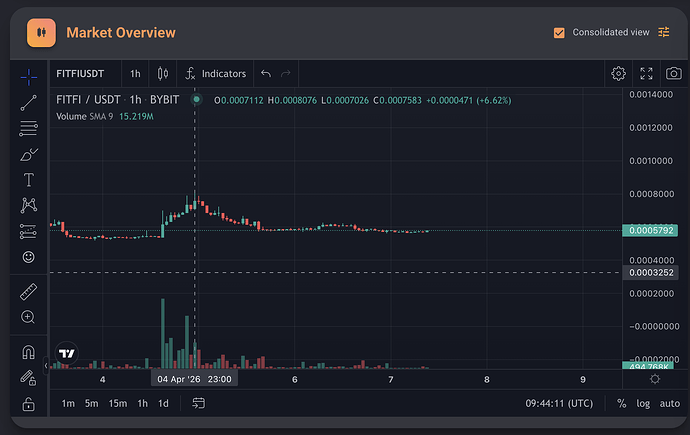690x435 pixels.
Task: Toggle auto scale mode
Action: pyautogui.click(x=670, y=403)
